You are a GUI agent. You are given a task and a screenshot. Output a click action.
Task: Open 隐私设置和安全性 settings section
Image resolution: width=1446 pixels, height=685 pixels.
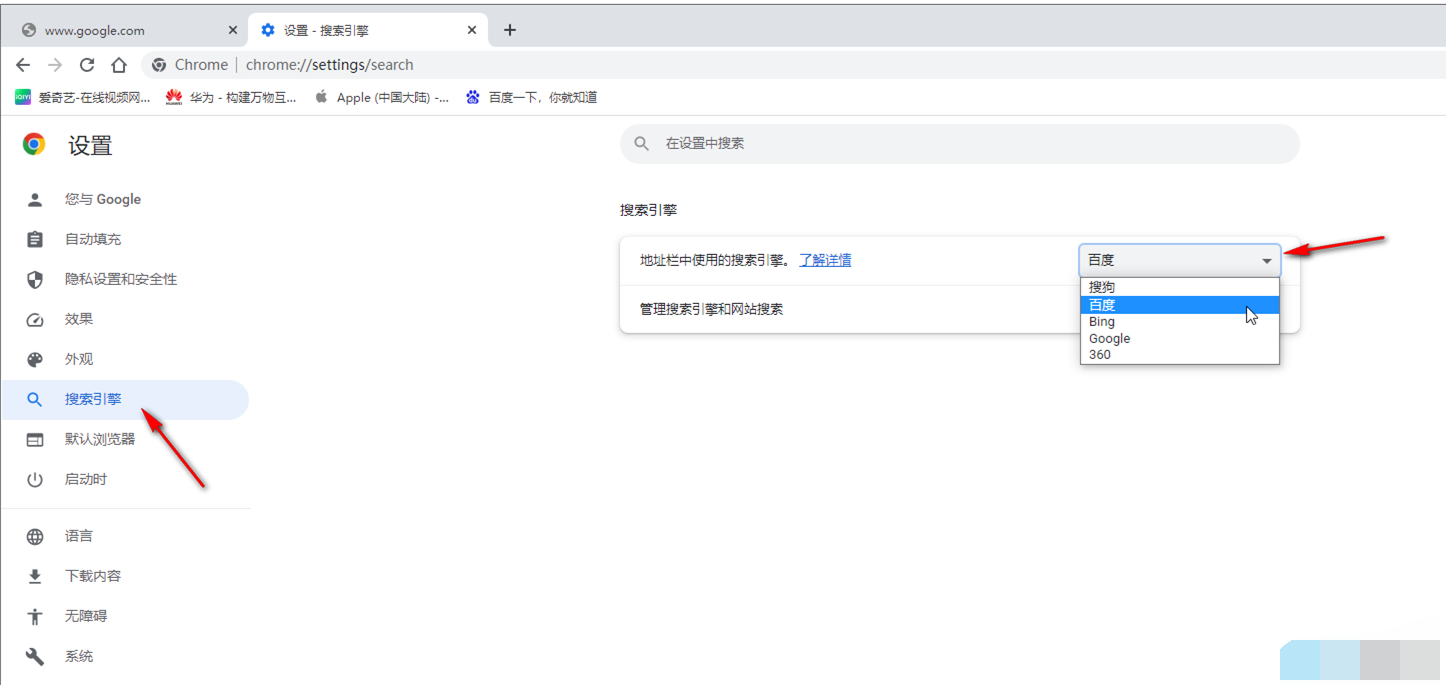pos(120,279)
